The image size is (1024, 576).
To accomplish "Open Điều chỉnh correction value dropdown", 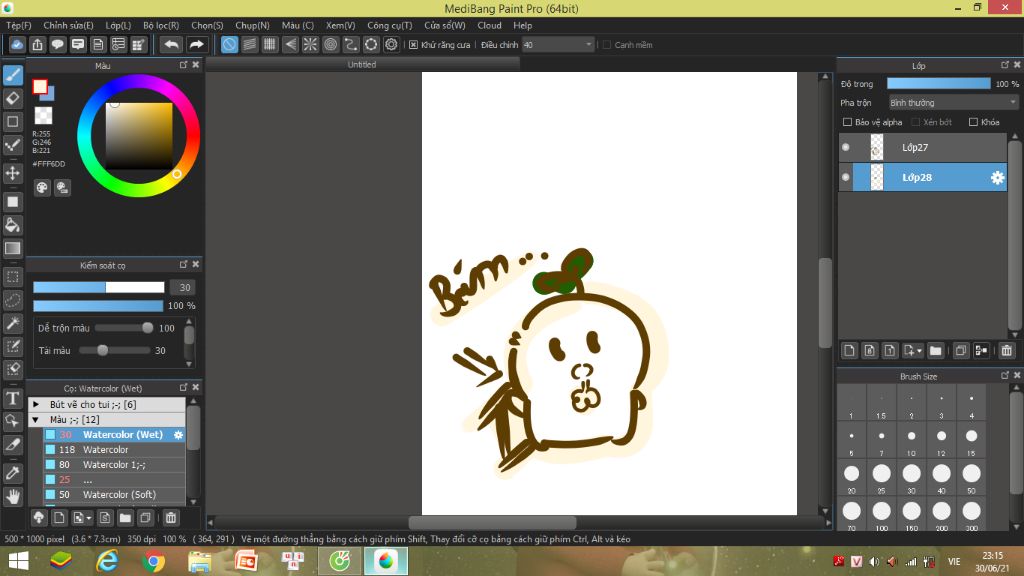I will point(558,45).
